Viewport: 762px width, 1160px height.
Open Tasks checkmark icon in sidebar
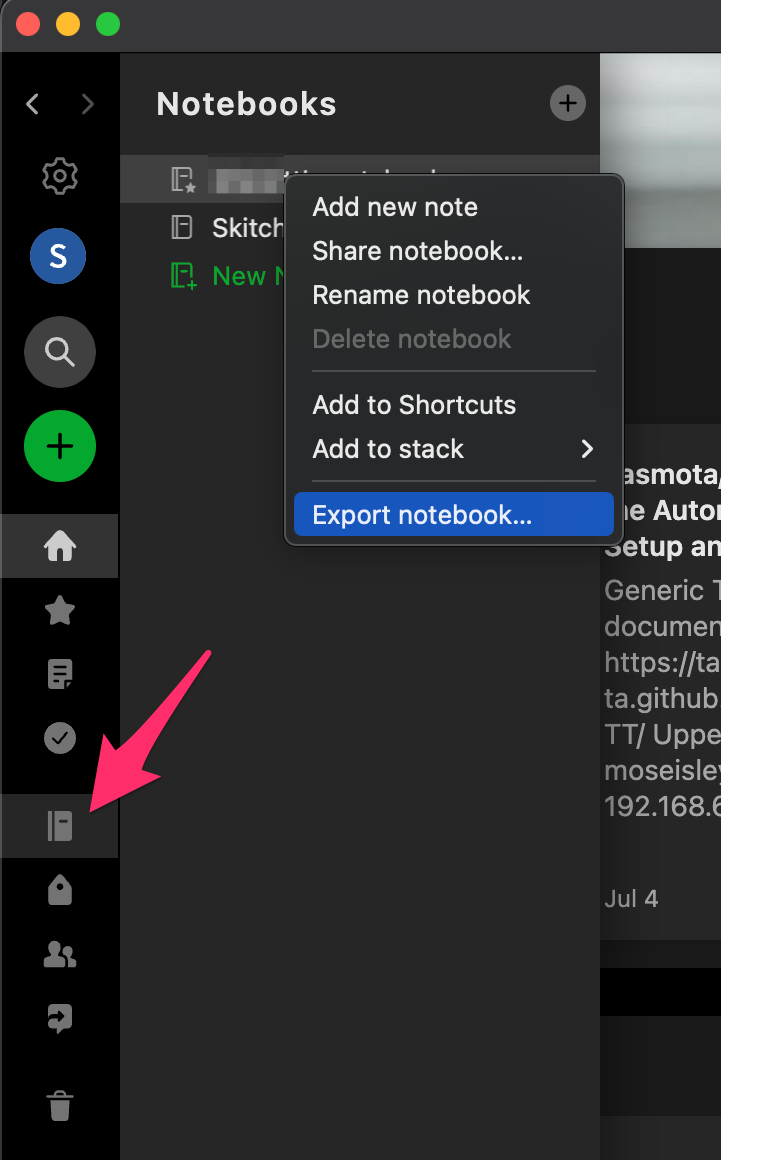tap(60, 738)
